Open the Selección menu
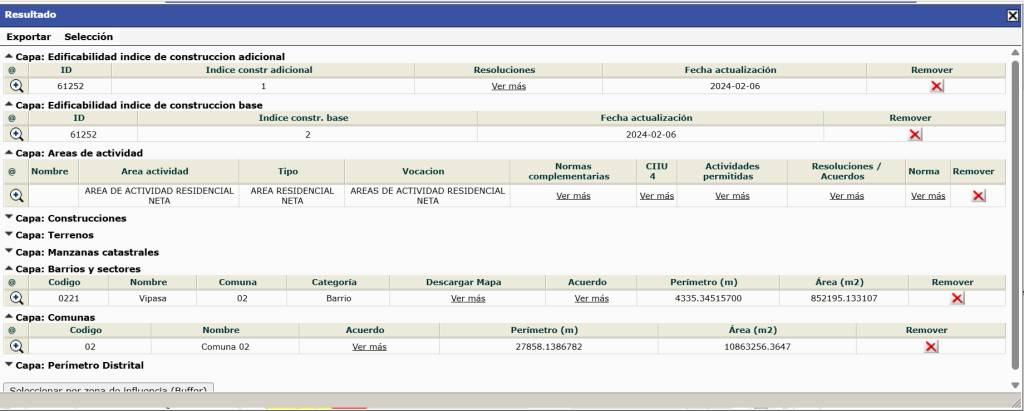The image size is (1024, 411). click(88, 37)
